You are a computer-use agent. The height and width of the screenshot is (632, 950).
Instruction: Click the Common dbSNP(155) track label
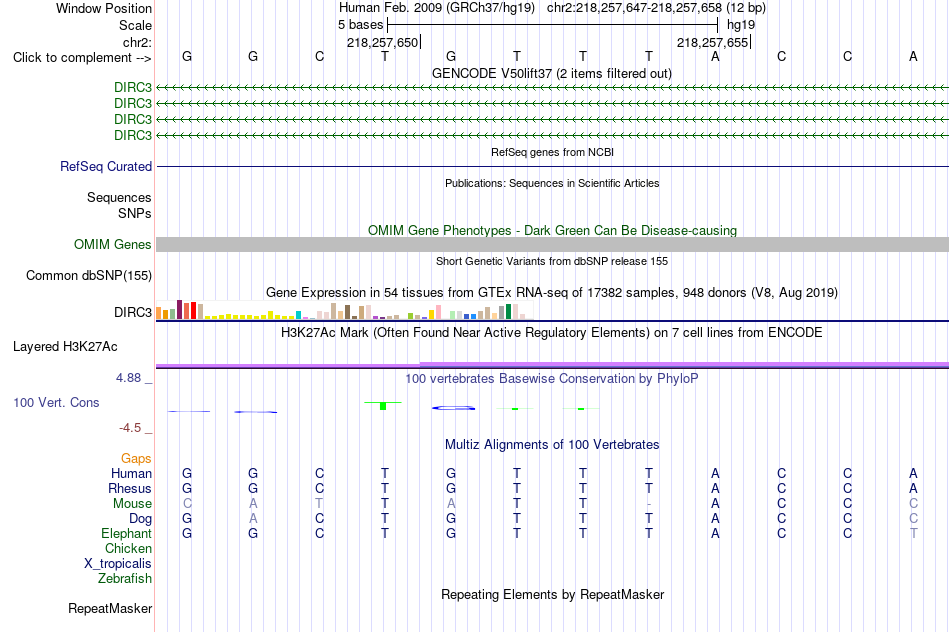pyautogui.click(x=89, y=276)
